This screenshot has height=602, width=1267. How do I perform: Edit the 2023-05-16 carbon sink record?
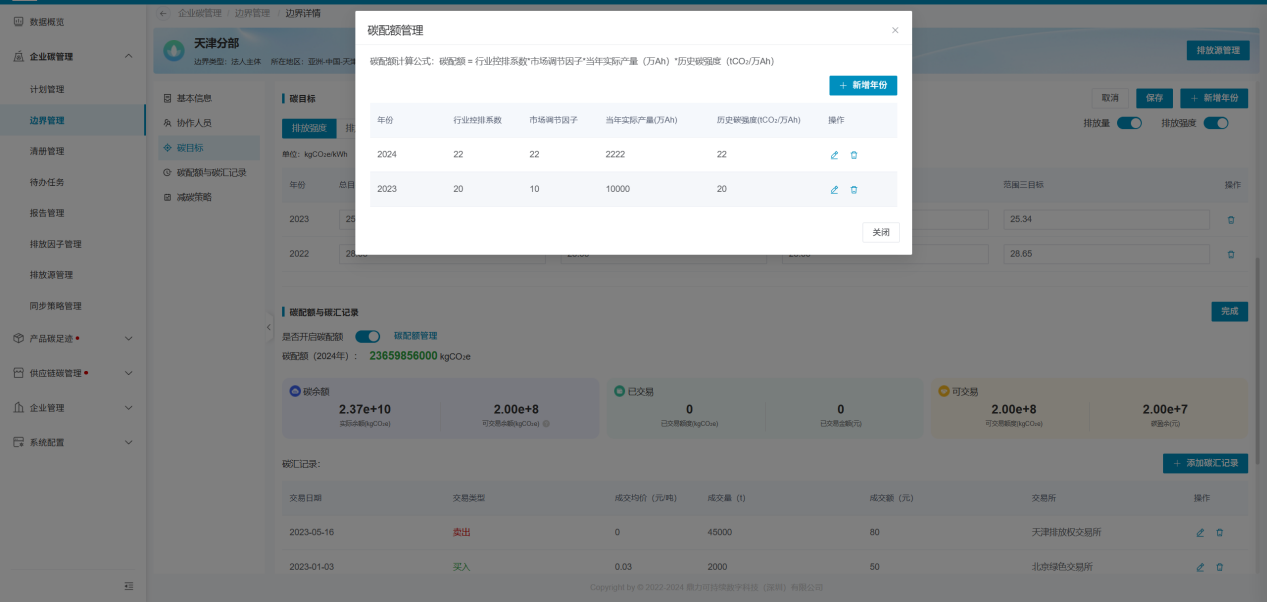[x=1200, y=533]
